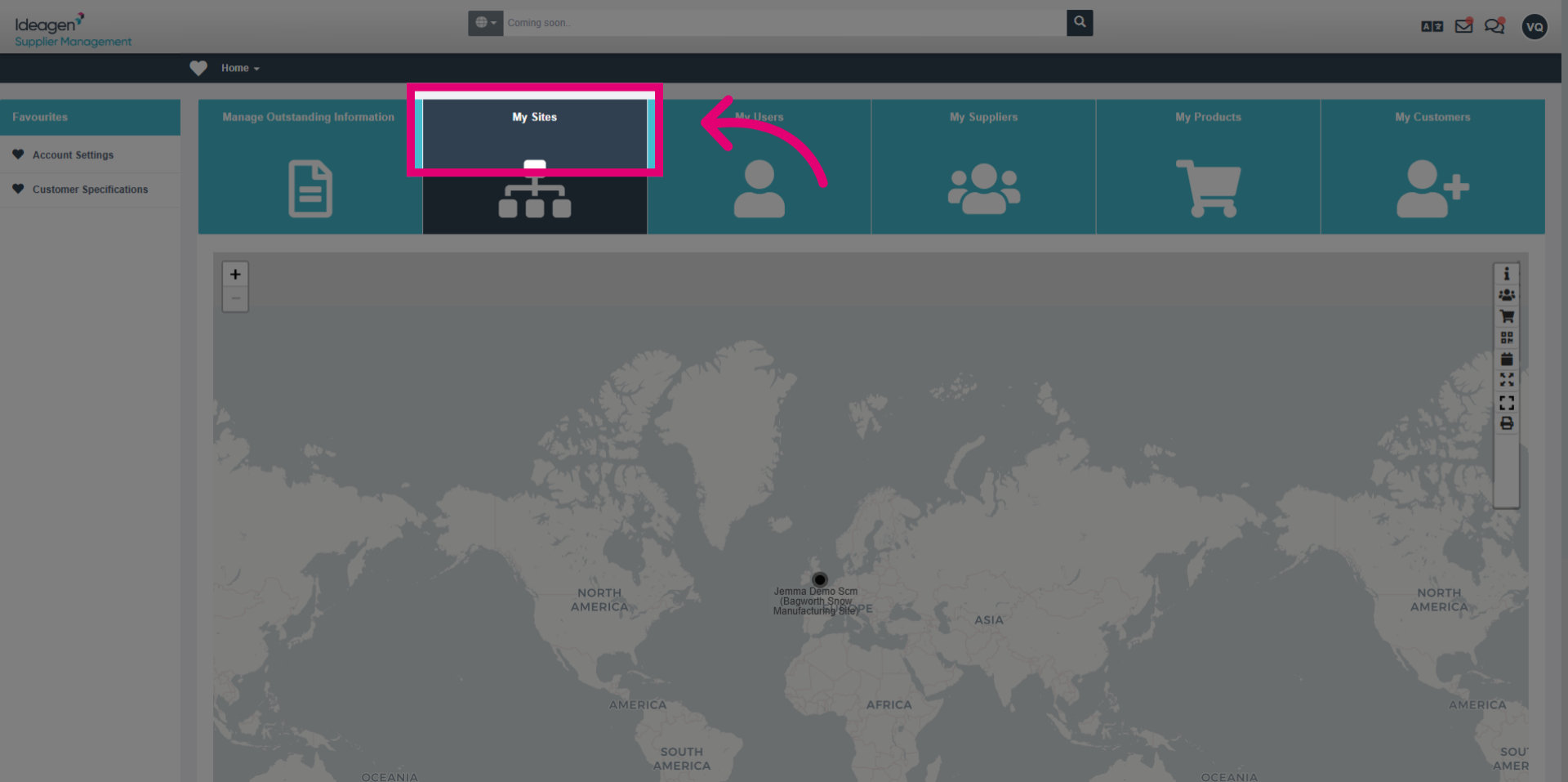Select the Jemma Demo Scm map marker

point(820,579)
